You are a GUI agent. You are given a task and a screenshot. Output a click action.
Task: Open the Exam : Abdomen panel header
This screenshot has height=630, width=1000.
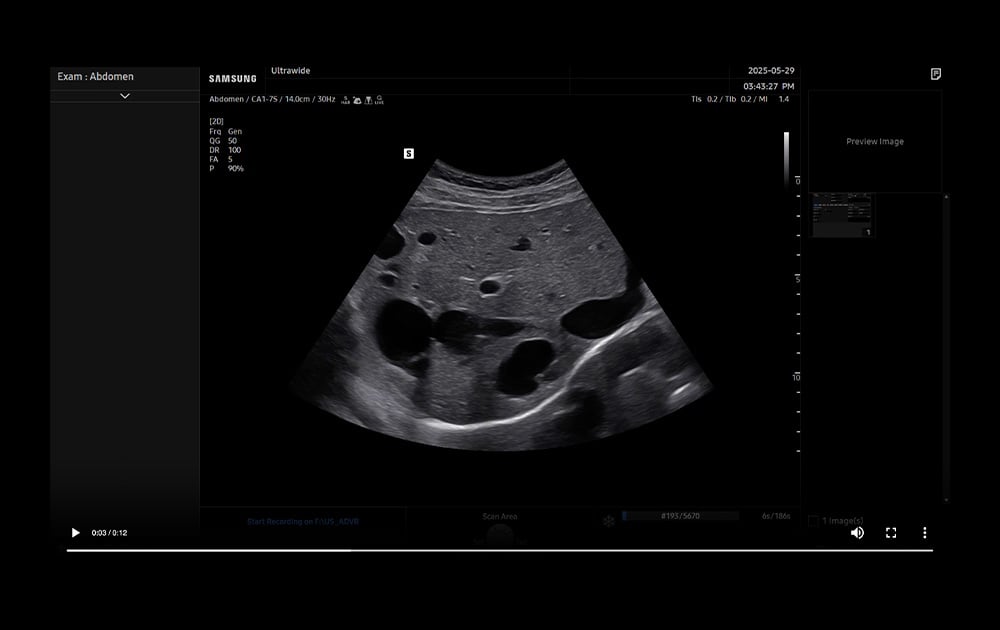click(x=96, y=76)
